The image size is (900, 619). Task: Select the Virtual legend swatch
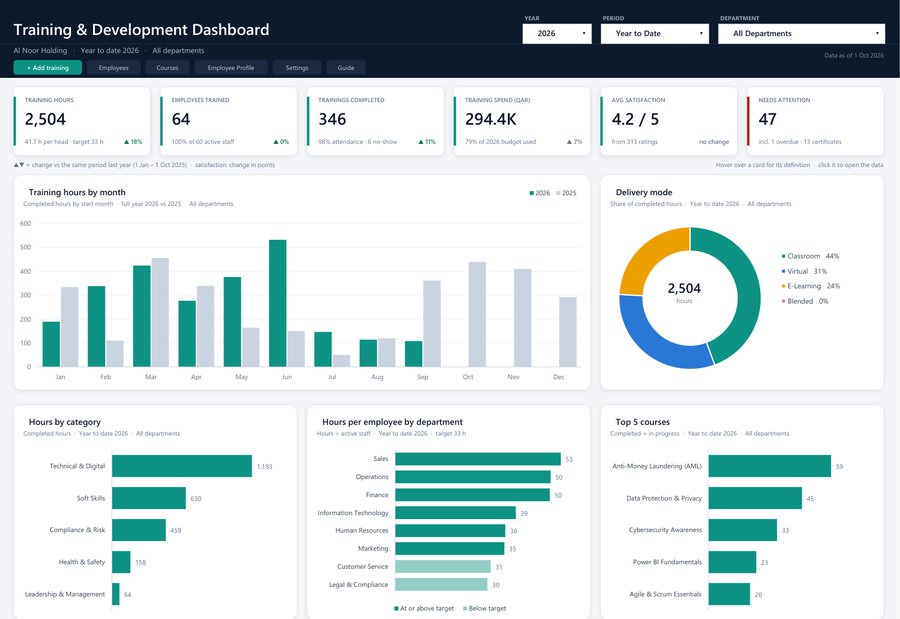(x=783, y=271)
